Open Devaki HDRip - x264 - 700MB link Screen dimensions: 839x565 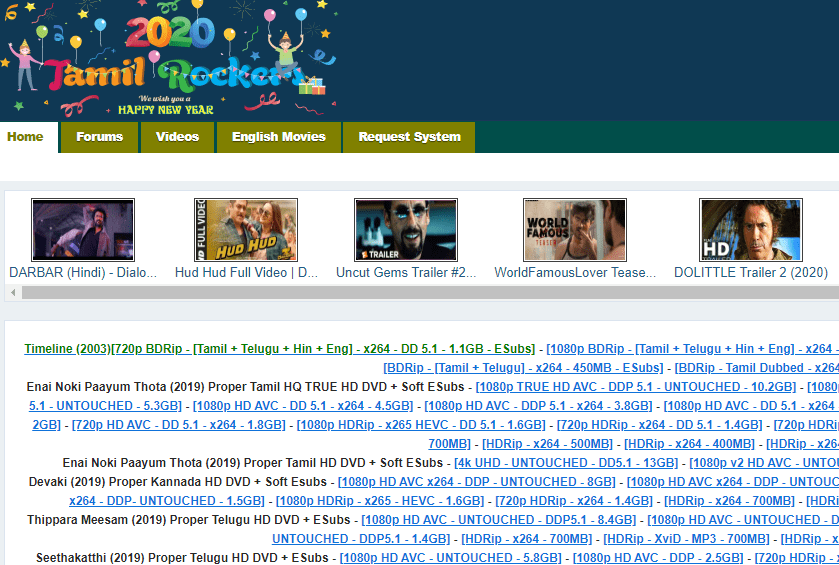coord(729,501)
